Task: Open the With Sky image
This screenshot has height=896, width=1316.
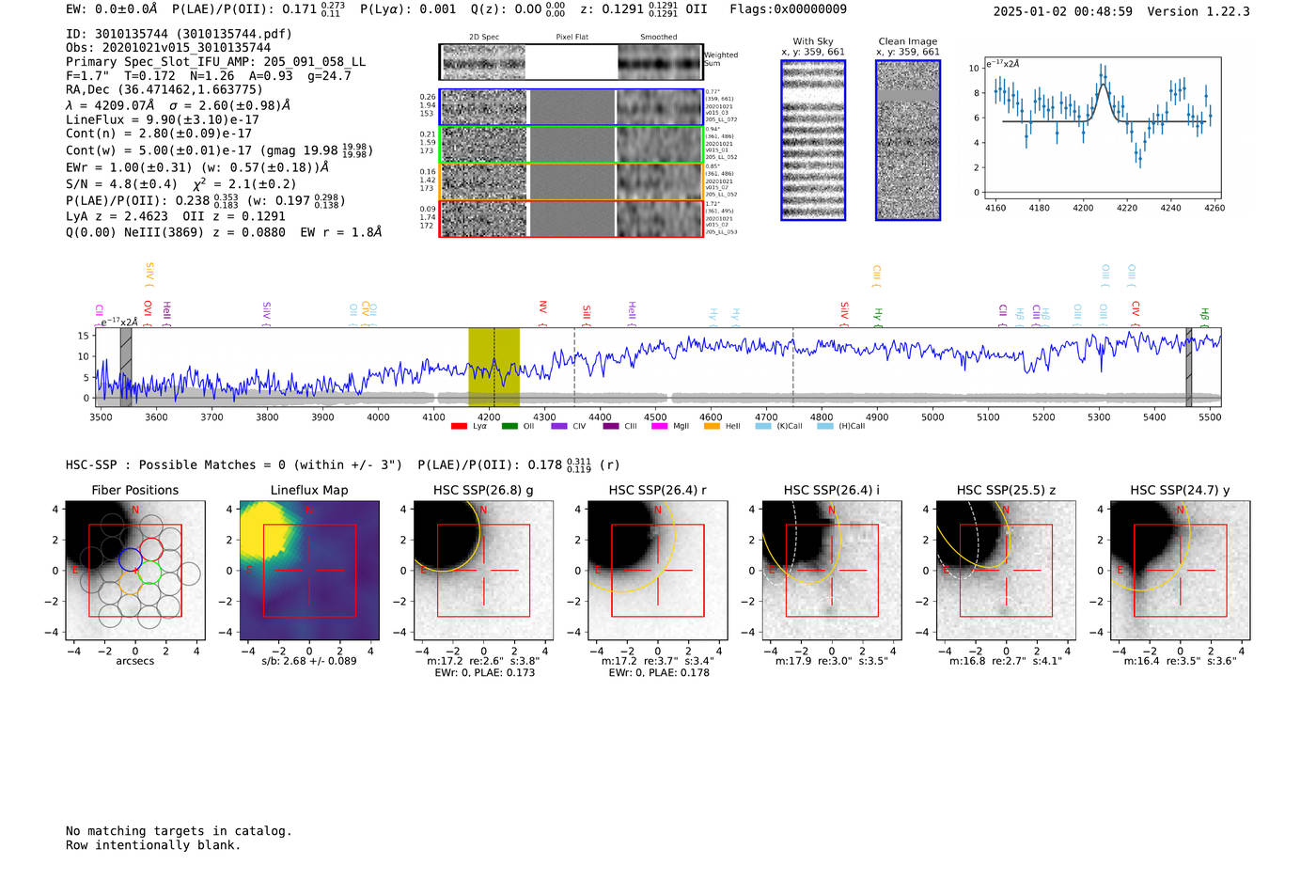Action: pyautogui.click(x=813, y=140)
